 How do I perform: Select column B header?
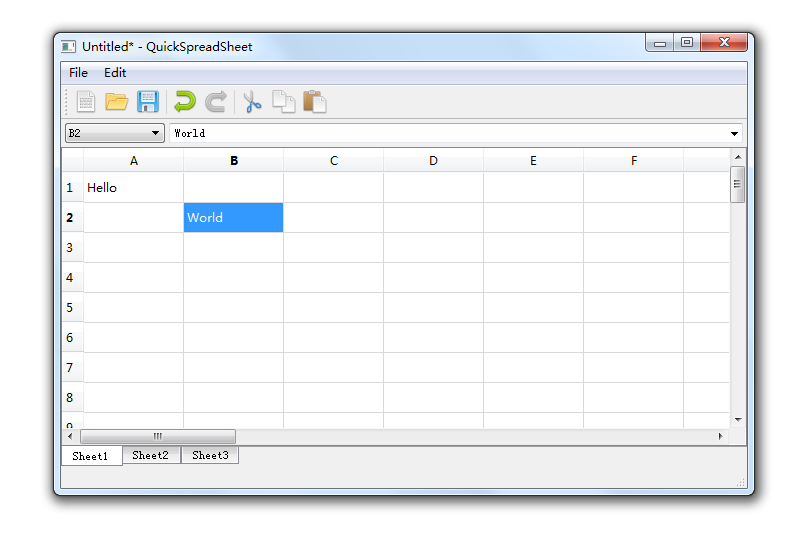click(x=233, y=161)
